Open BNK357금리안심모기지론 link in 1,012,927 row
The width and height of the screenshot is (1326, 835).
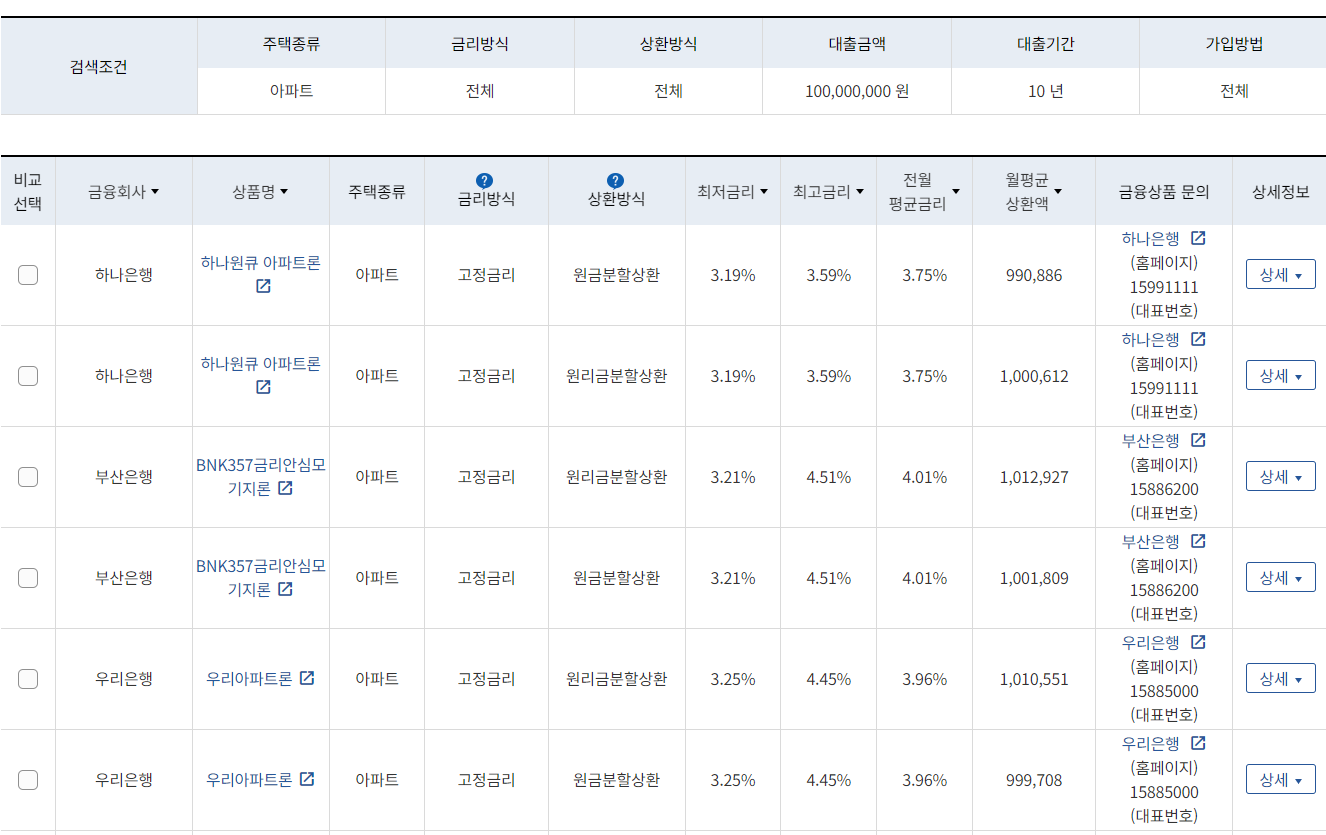261,477
